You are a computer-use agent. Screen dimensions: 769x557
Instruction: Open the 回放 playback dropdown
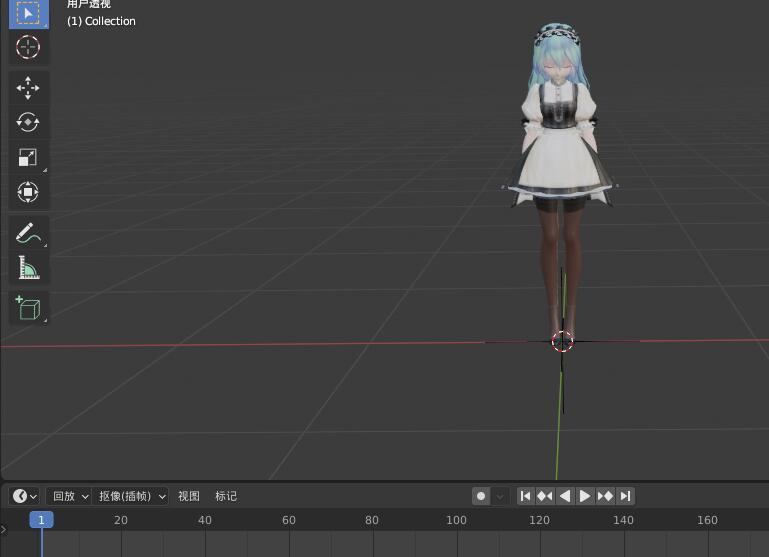69,496
